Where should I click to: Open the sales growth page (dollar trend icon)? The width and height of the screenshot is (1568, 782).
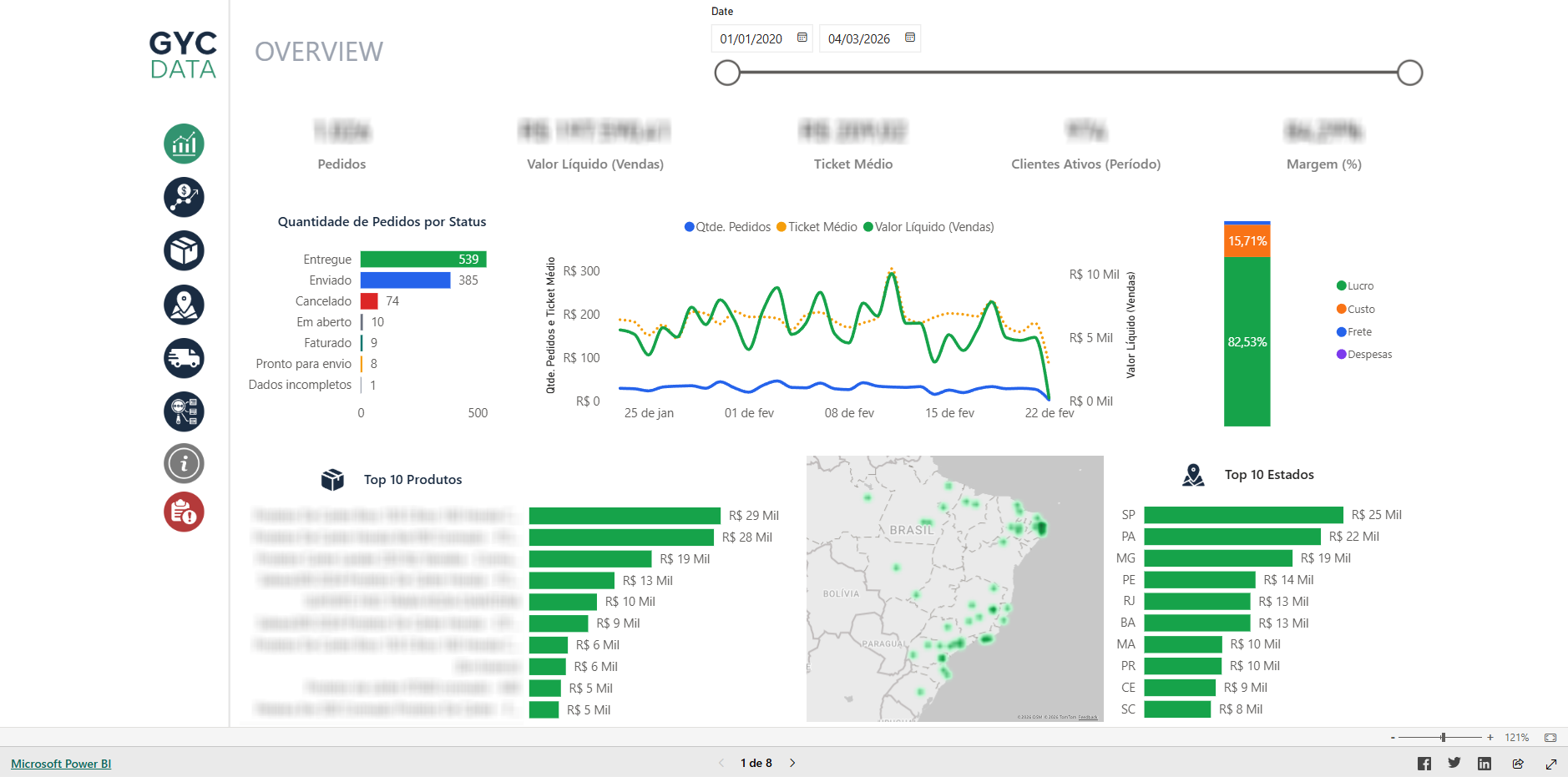184,198
